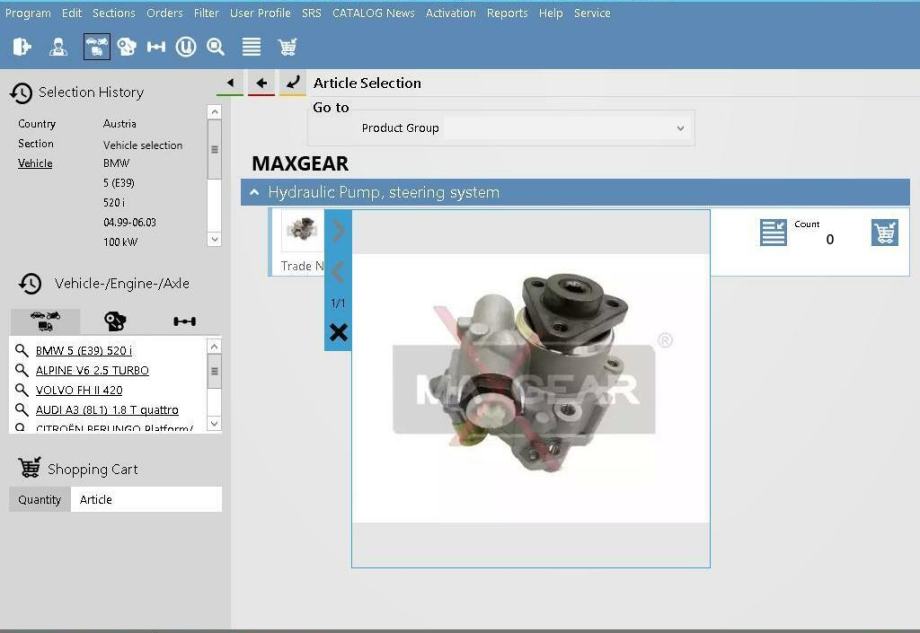Viewport: 920px width, 633px height.
Task: Switch to the engine tab in history panel
Action: [x=115, y=321]
